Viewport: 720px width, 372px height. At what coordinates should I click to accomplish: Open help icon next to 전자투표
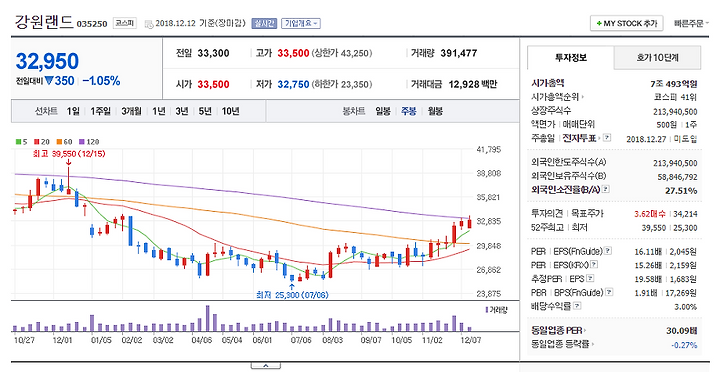click(607, 137)
